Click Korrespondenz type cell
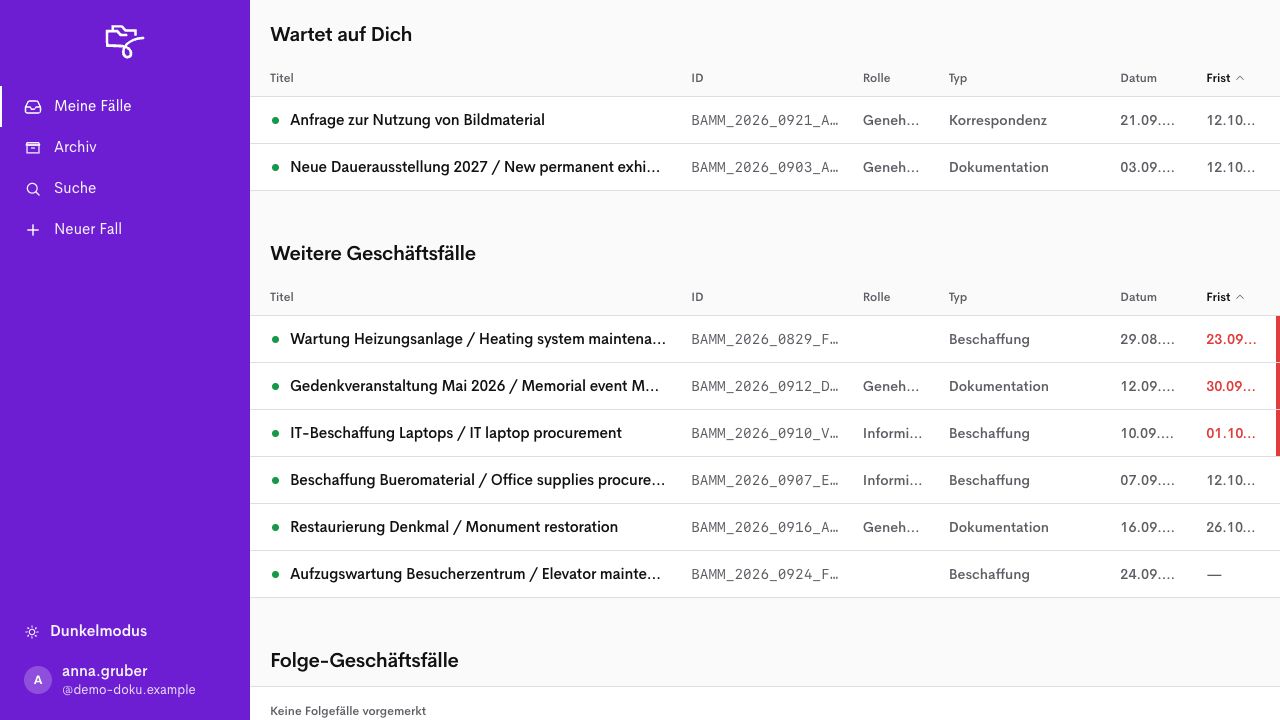The image size is (1280, 720). click(x=998, y=120)
